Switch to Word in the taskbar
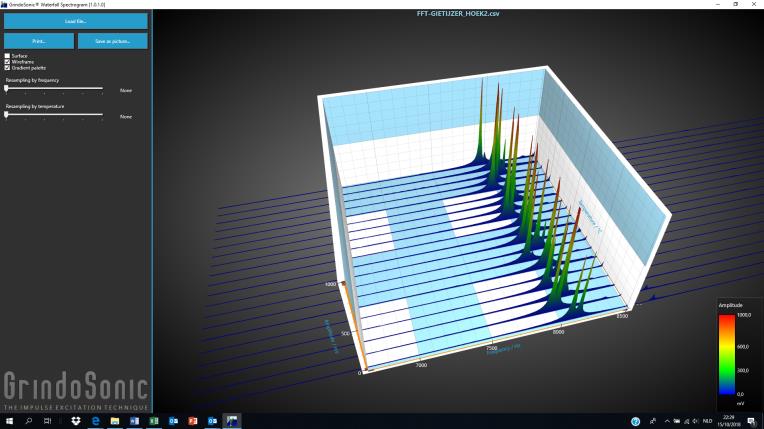Screen dimensions: 764x429 coord(134,421)
